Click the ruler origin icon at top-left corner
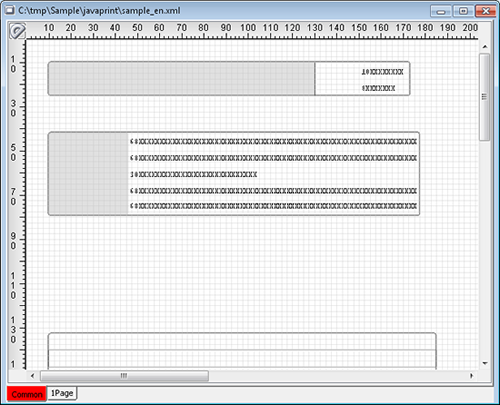The image size is (500, 405). pyautogui.click(x=17, y=31)
